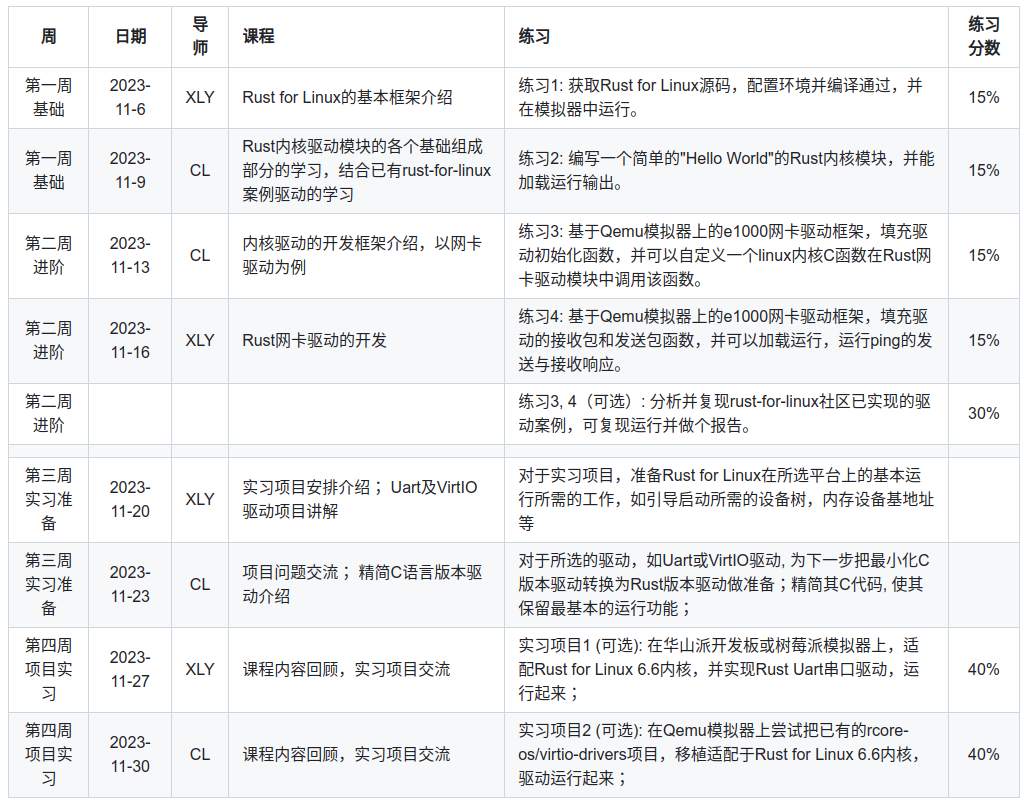This screenshot has width=1028, height=808.
Task: Click the 练习 column header
Action: pos(726,37)
